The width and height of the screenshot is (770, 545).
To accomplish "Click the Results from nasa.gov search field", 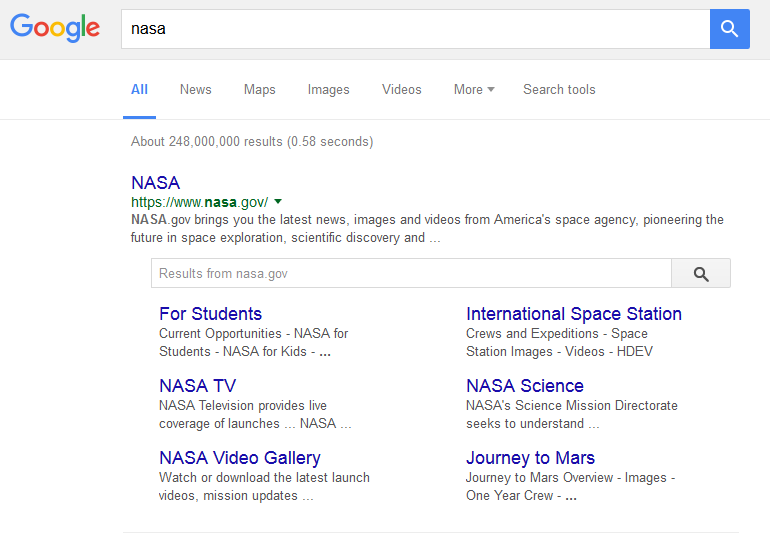I will pyautogui.click(x=410, y=274).
